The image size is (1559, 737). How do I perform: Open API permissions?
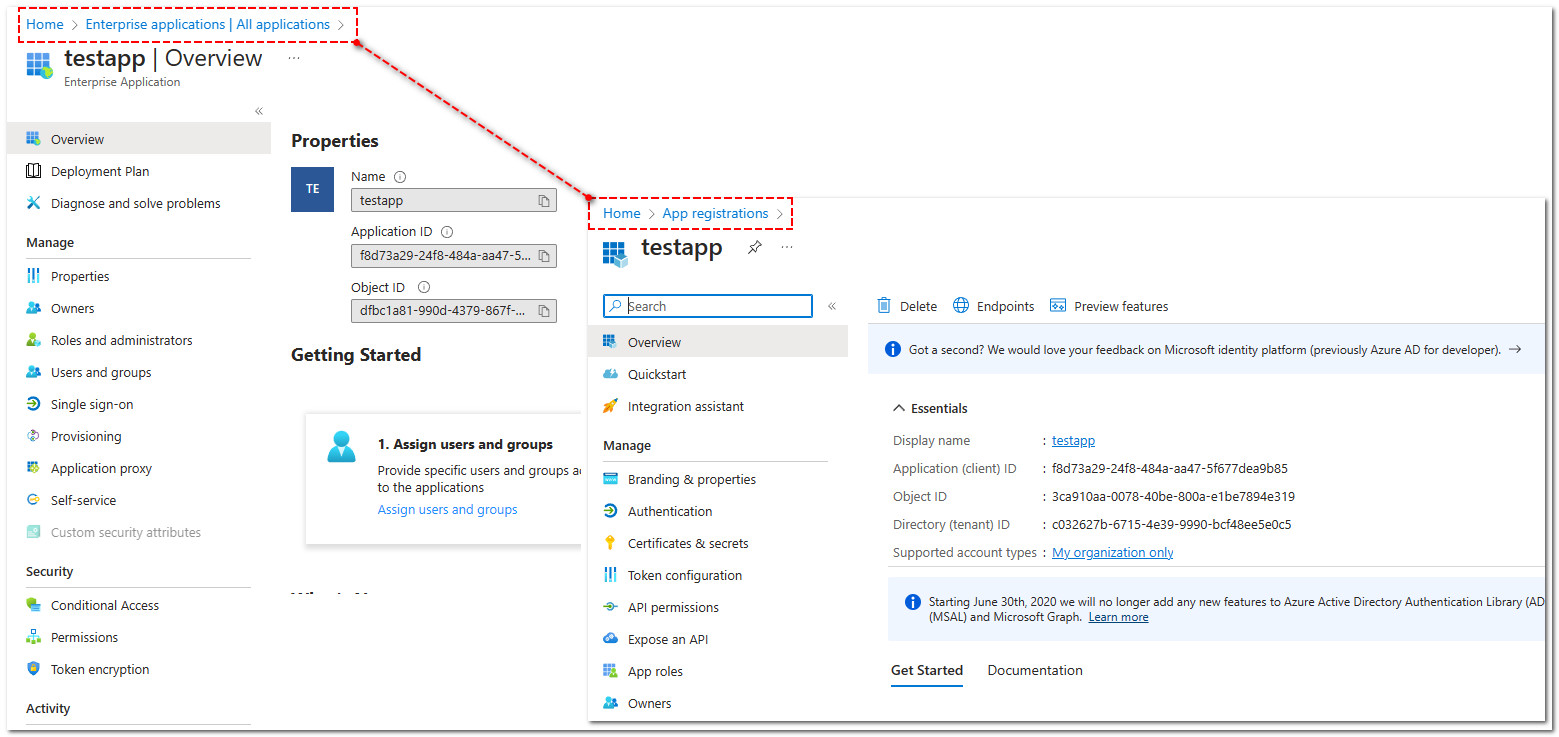tap(673, 607)
